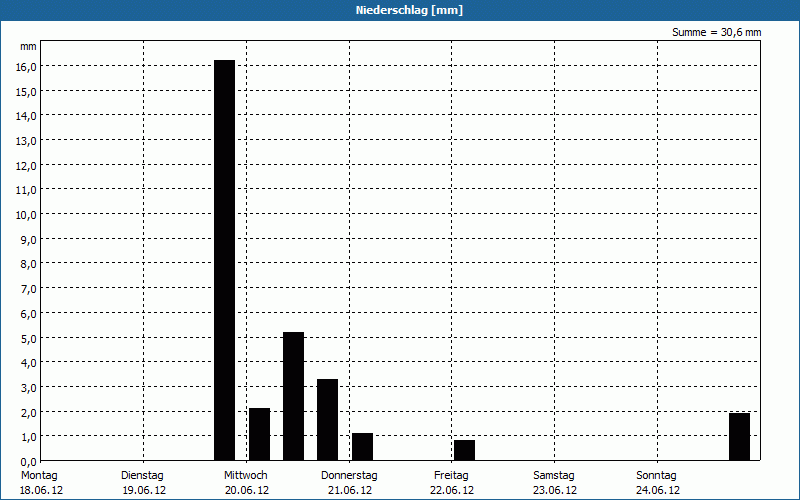800x500 pixels.
Task: Click the date 19.06.12
Action: 144,490
